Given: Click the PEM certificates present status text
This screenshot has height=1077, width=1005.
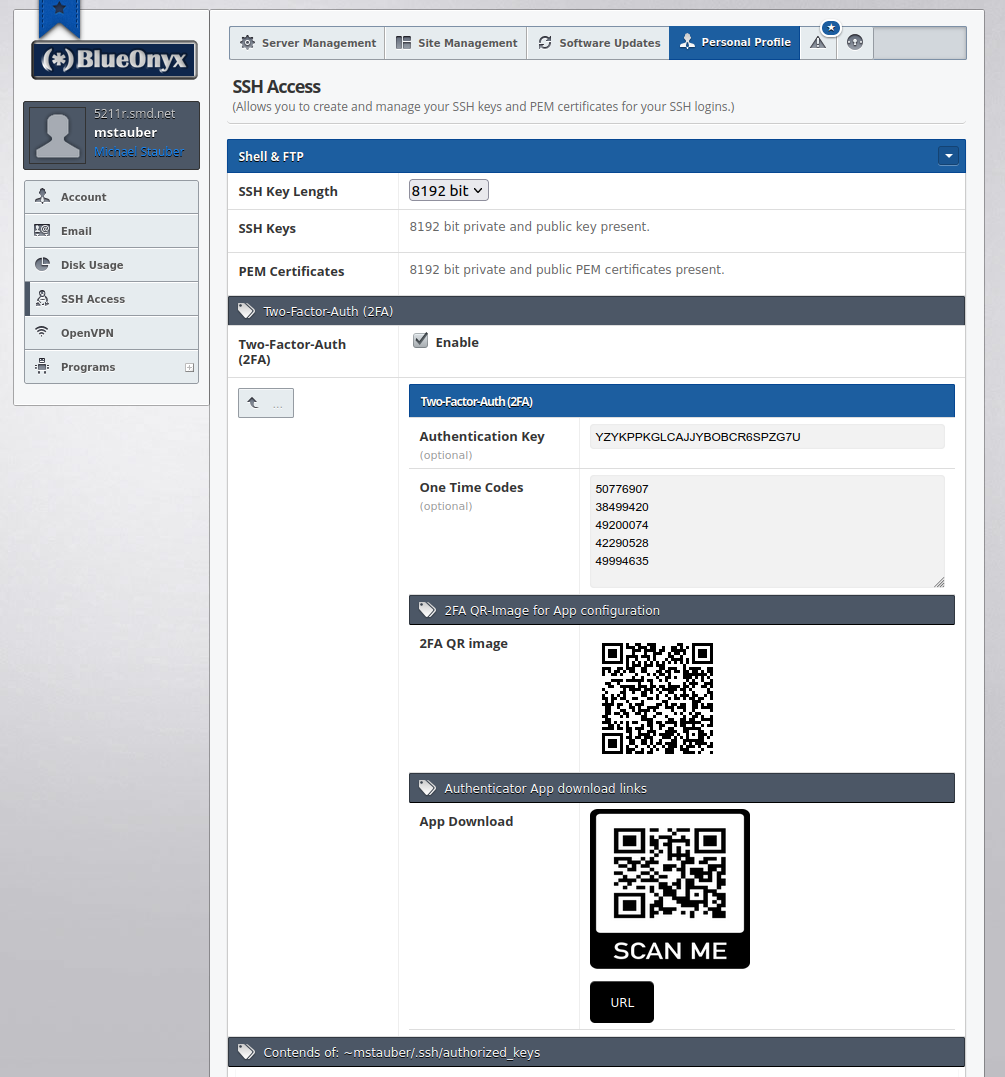Looking at the screenshot, I should [x=567, y=270].
